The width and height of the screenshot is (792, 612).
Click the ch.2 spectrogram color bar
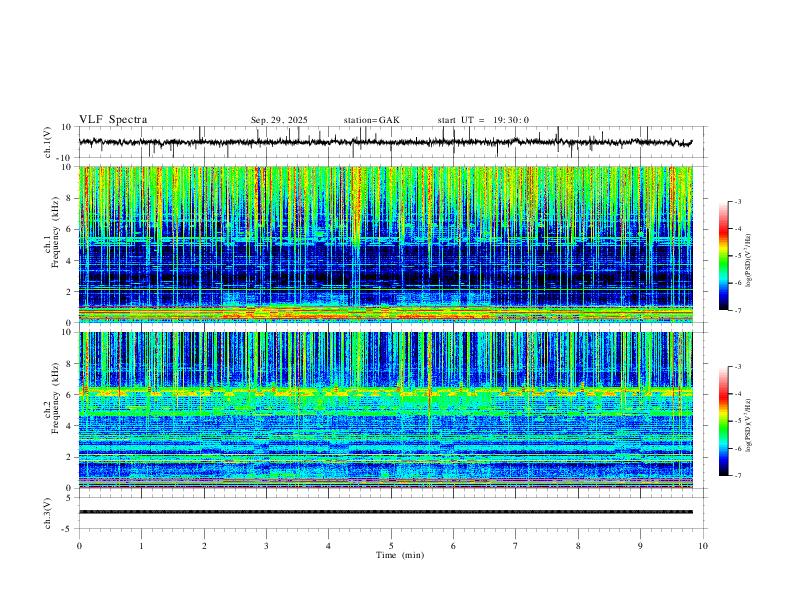pyautogui.click(x=723, y=421)
